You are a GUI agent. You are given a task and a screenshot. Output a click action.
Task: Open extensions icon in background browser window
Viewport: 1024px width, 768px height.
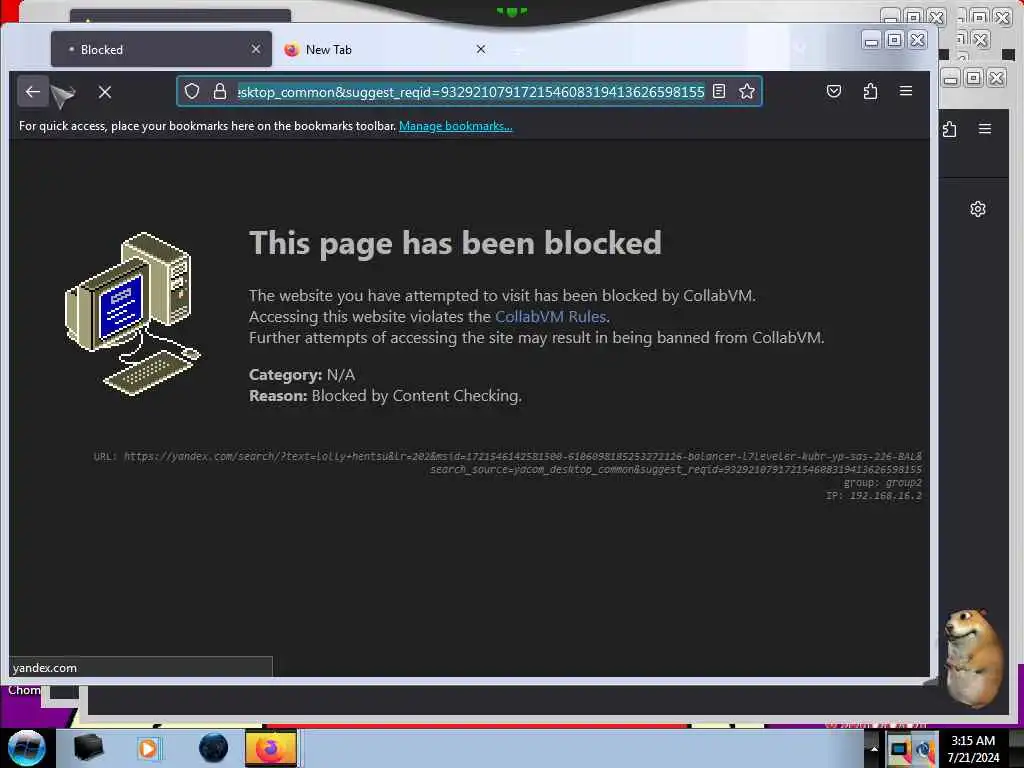[x=950, y=129]
